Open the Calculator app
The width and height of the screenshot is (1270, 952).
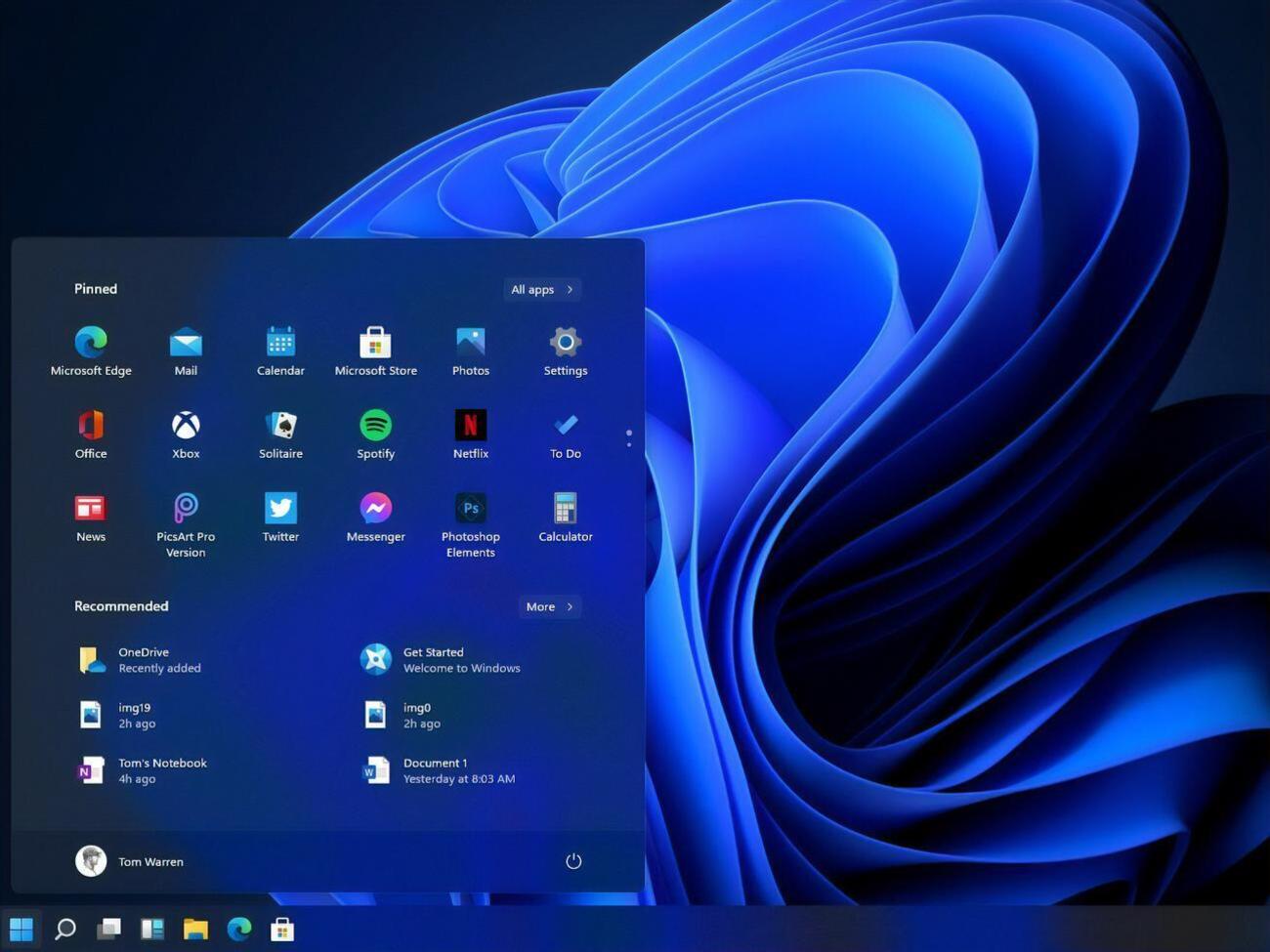(565, 517)
